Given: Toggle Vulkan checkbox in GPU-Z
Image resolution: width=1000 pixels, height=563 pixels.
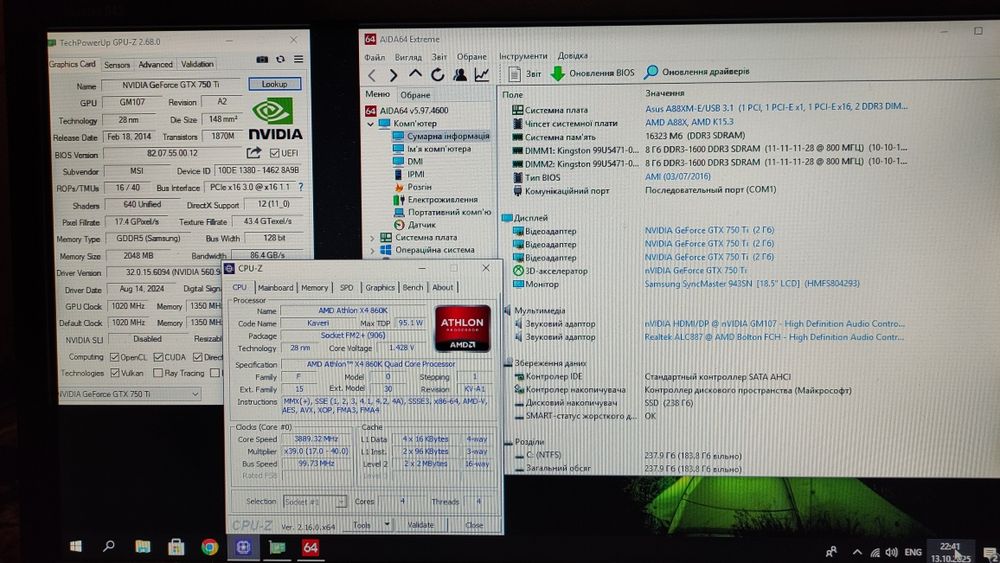Looking at the screenshot, I should [x=115, y=372].
